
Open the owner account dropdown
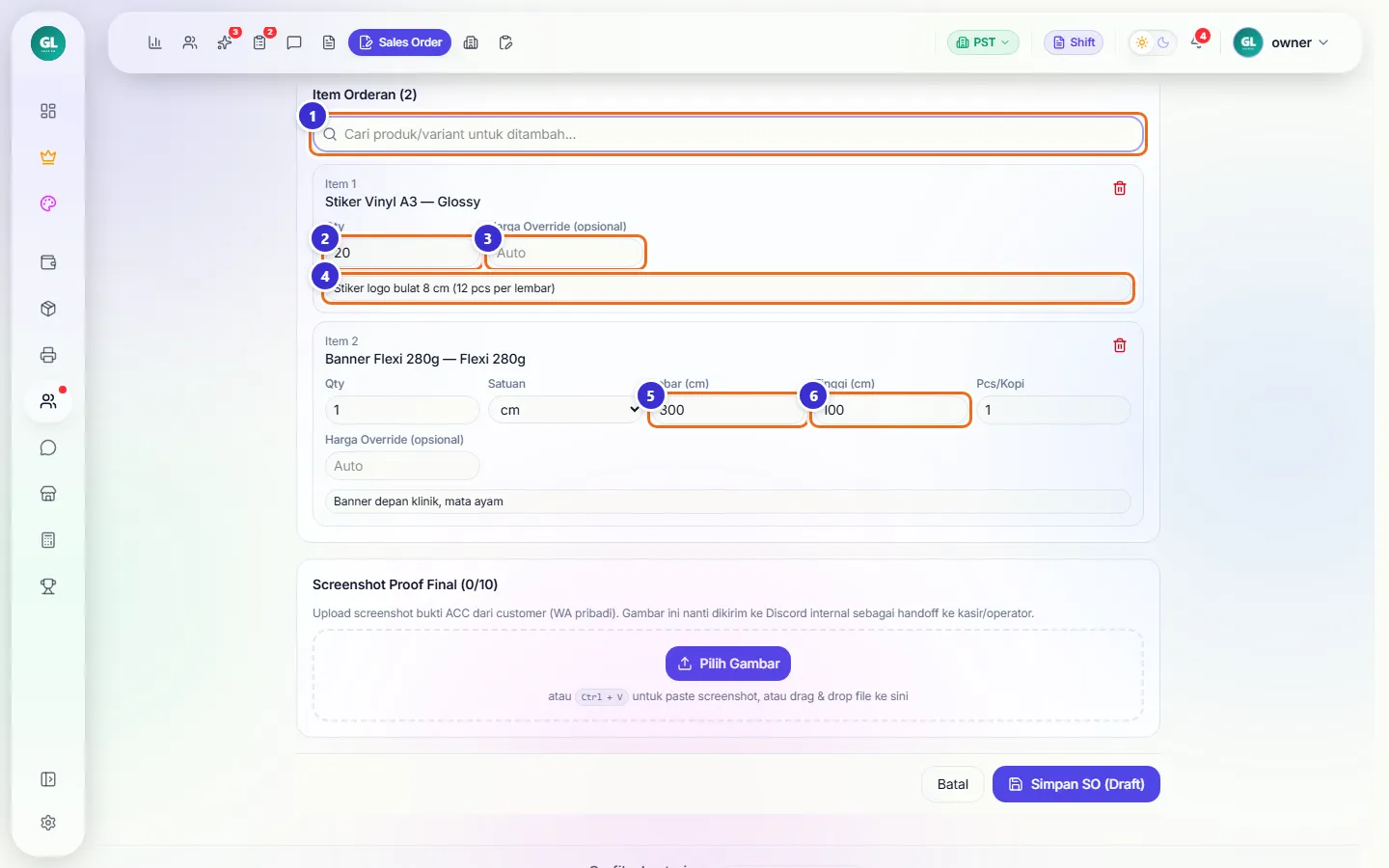[x=1282, y=42]
